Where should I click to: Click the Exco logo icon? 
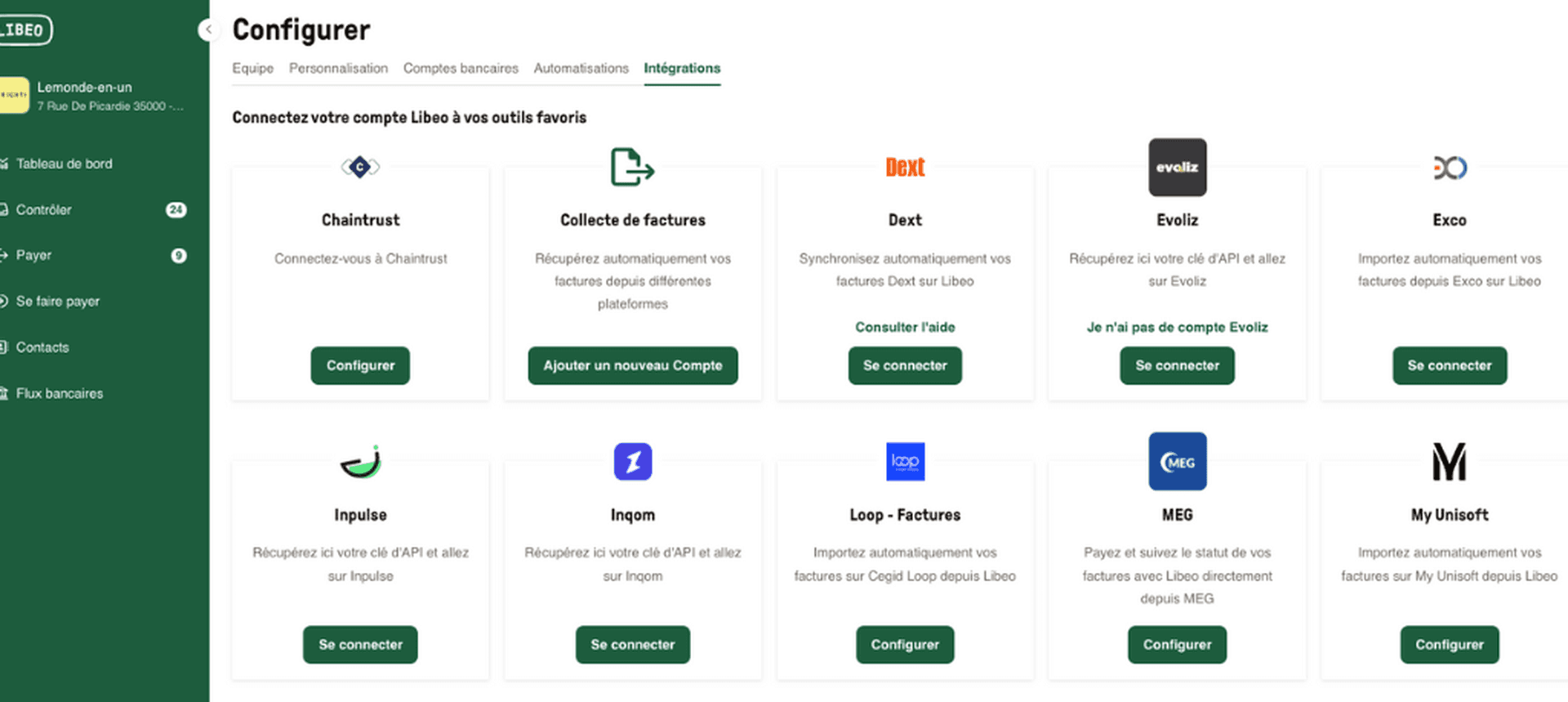click(x=1450, y=168)
